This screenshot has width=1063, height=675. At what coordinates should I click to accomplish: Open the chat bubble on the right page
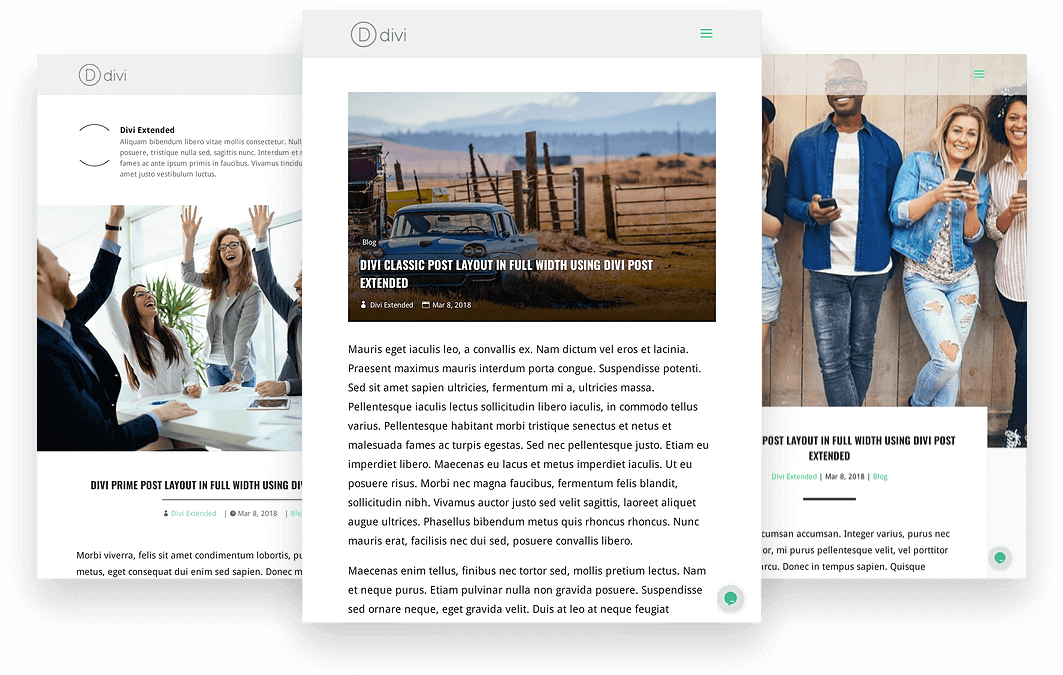999,558
